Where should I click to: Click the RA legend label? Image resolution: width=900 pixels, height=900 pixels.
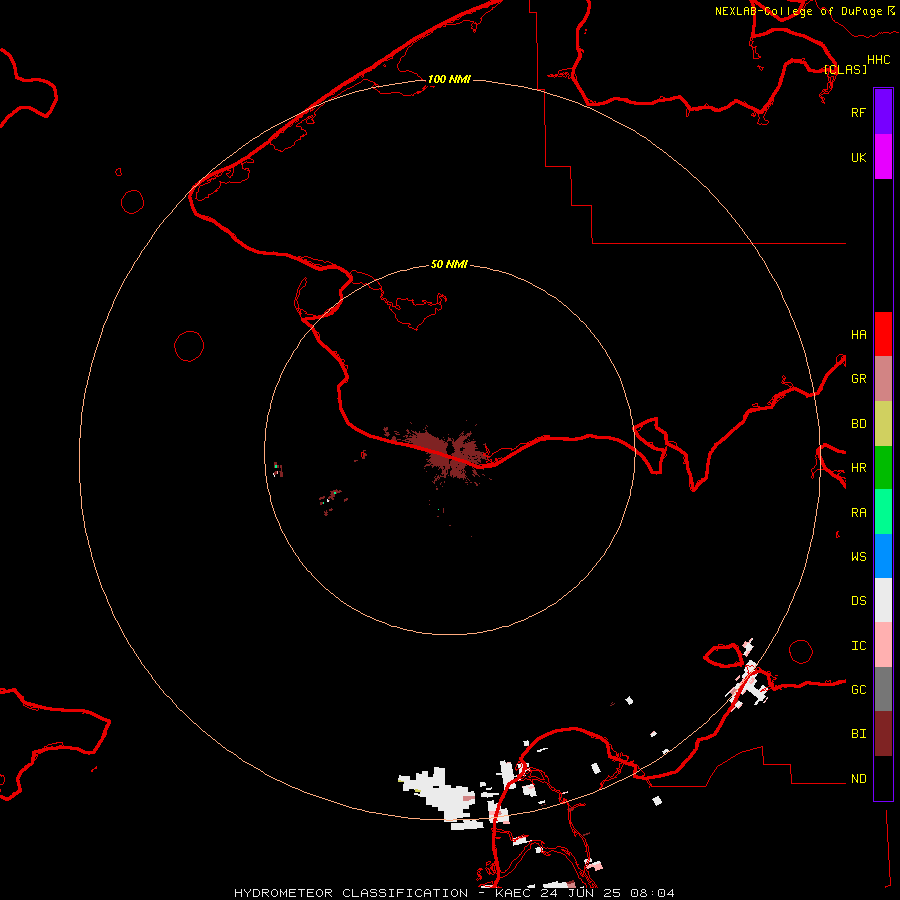pyautogui.click(x=858, y=513)
